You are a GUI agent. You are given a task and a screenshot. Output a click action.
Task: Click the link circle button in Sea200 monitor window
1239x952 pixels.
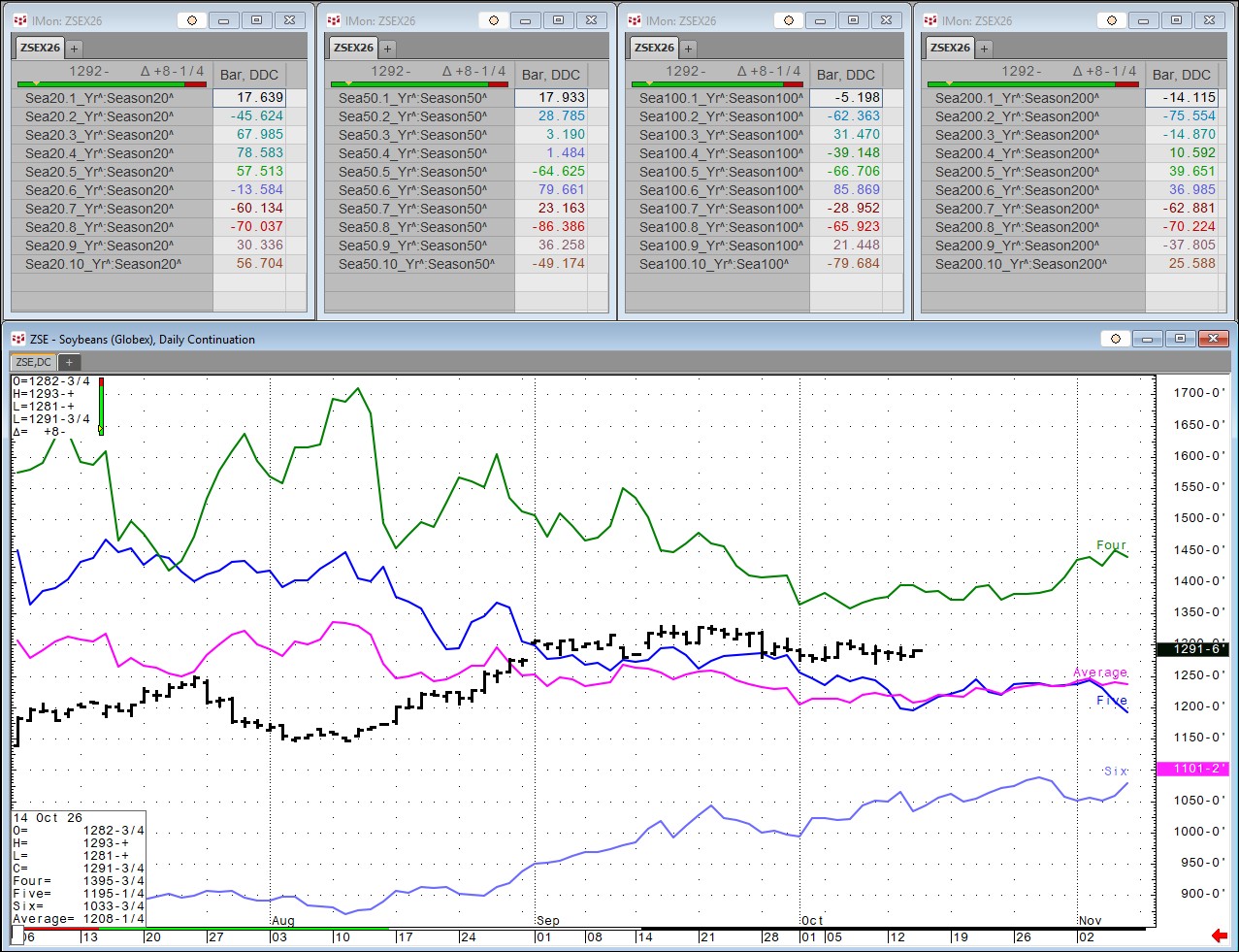1113,20
